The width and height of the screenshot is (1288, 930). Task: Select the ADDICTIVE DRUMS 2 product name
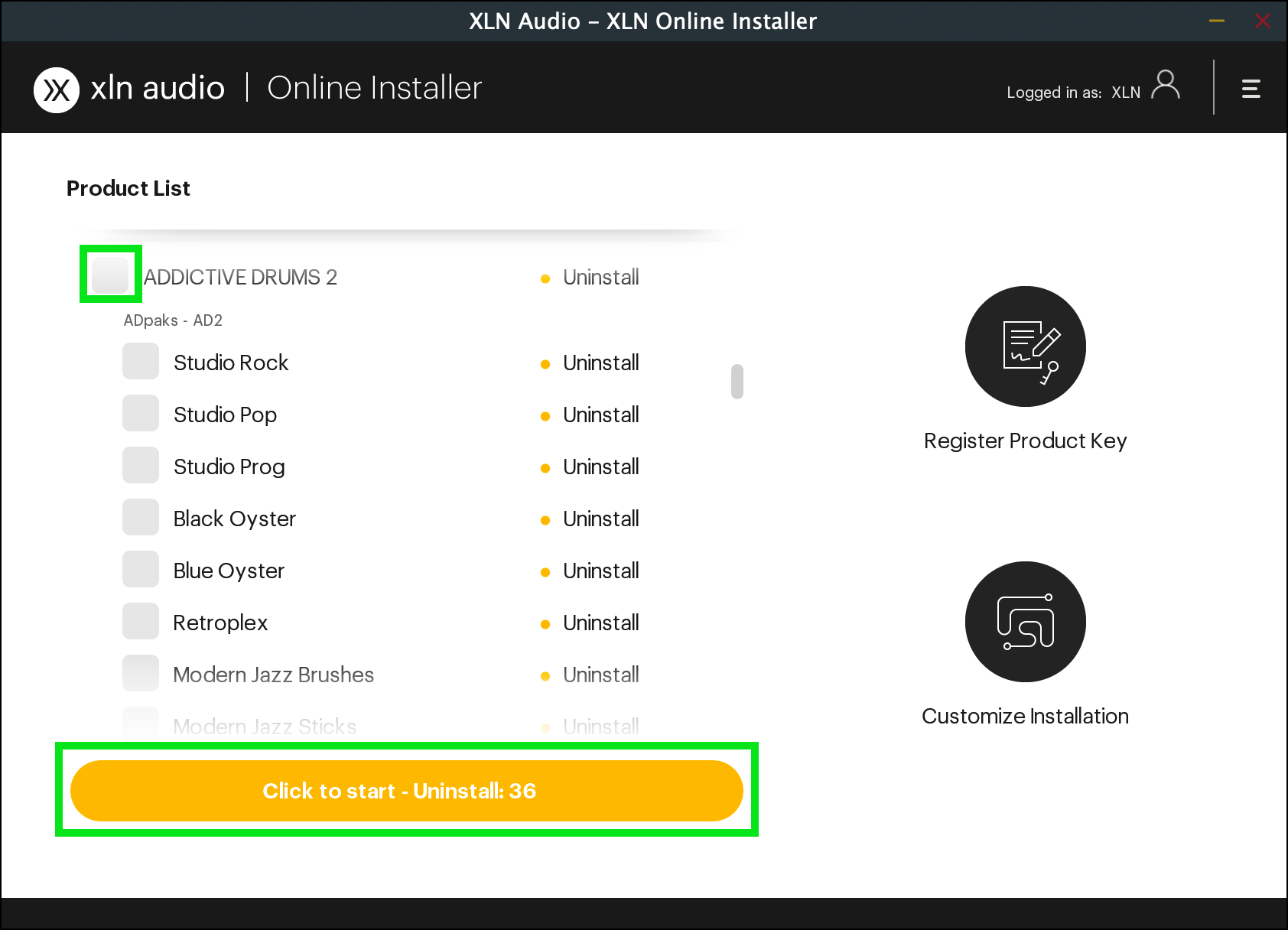(x=240, y=277)
